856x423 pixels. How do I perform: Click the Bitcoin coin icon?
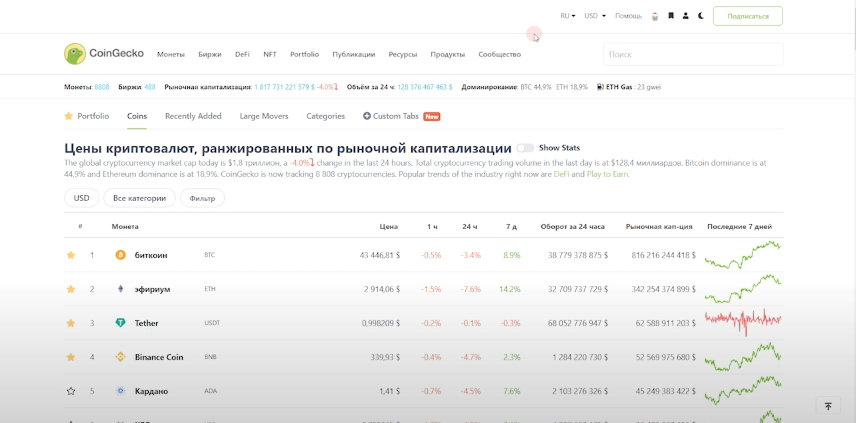coord(120,255)
